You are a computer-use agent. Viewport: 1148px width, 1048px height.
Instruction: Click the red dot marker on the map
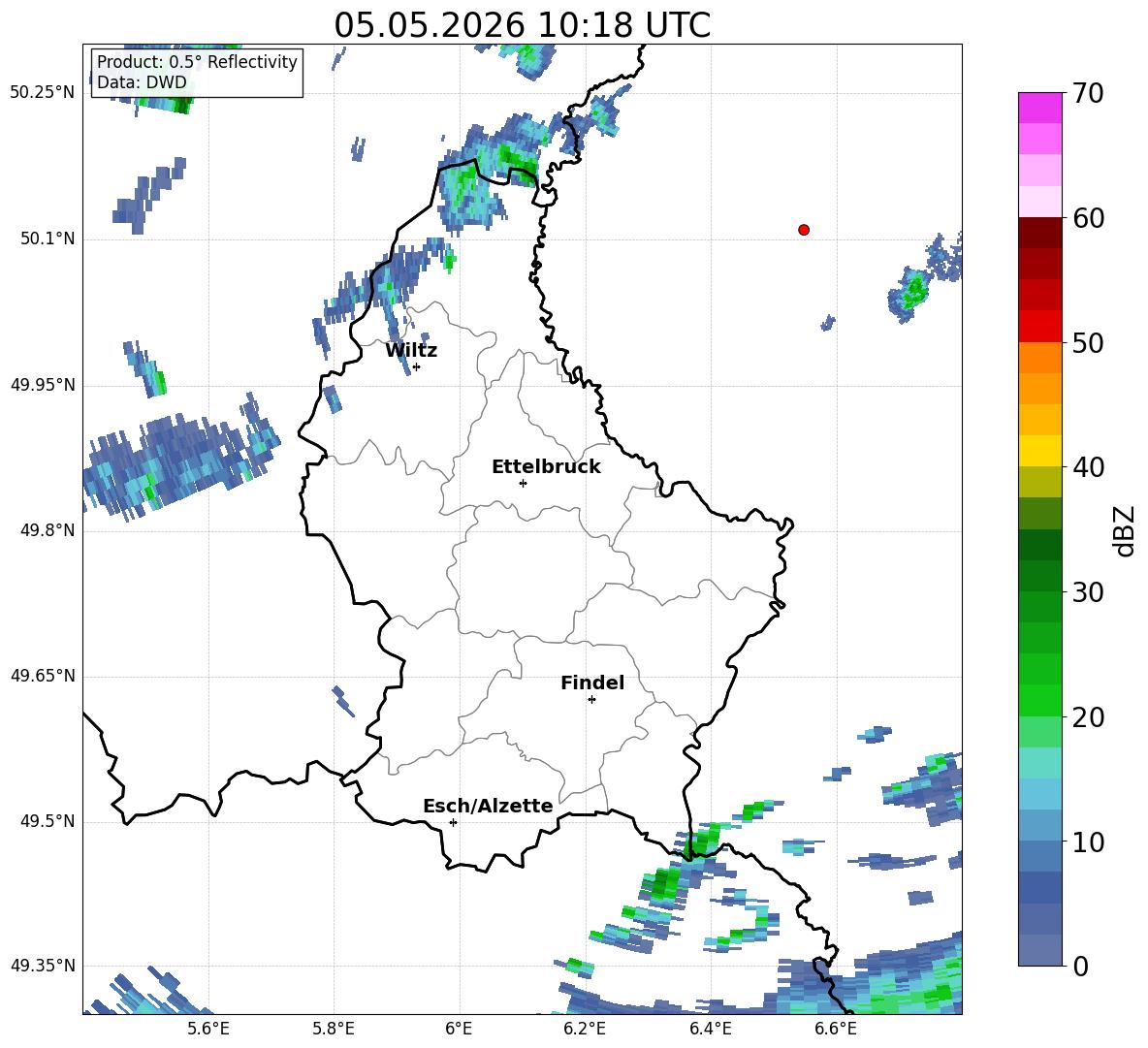click(804, 230)
